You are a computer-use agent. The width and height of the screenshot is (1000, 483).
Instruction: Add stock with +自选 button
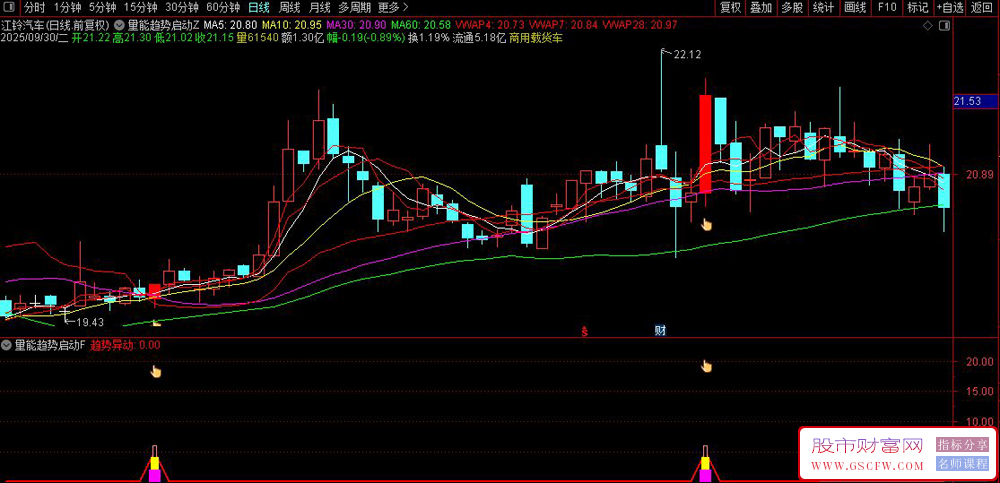coord(949,7)
